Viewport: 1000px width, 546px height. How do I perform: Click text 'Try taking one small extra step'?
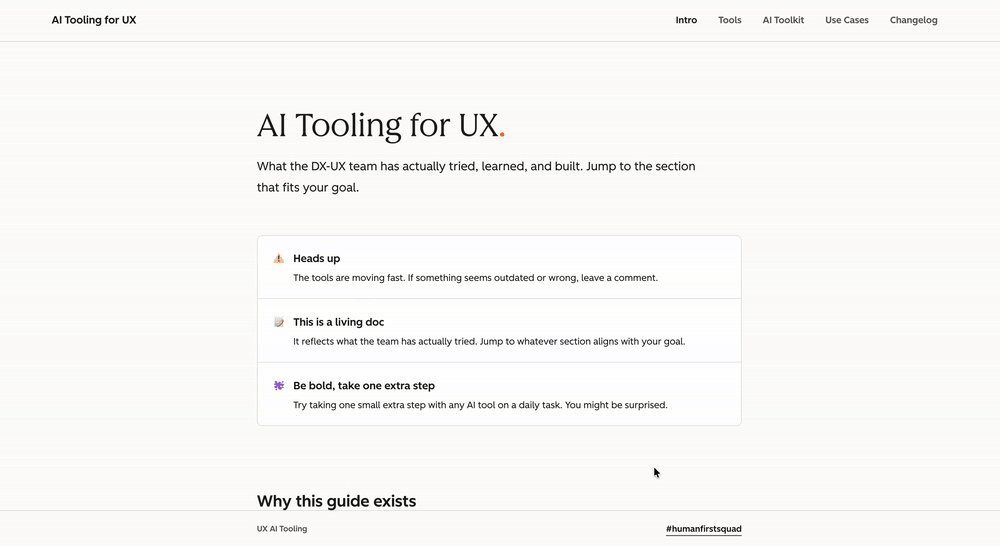480,405
